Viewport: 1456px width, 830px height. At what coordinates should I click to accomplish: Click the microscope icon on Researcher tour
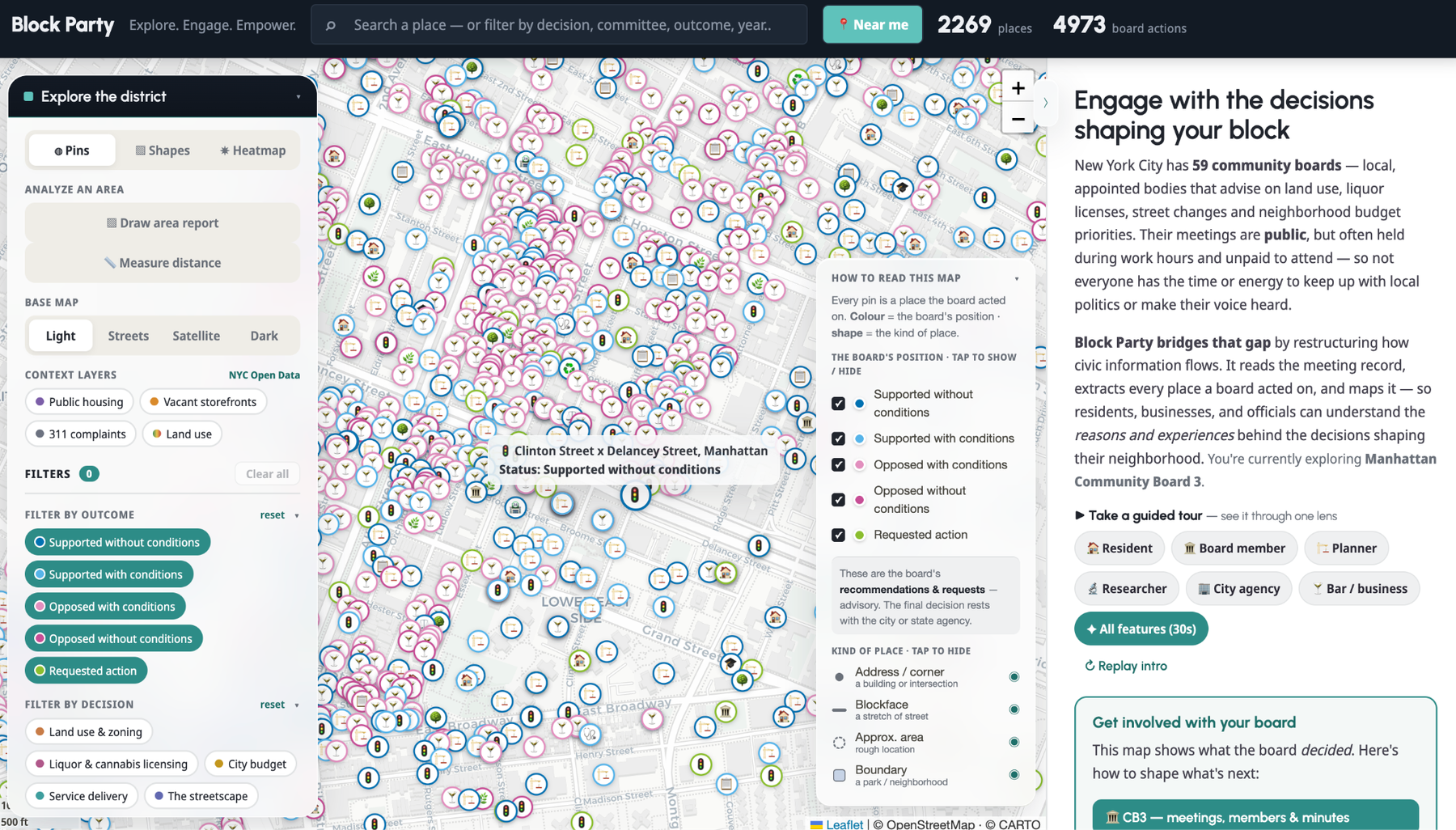click(x=1093, y=589)
